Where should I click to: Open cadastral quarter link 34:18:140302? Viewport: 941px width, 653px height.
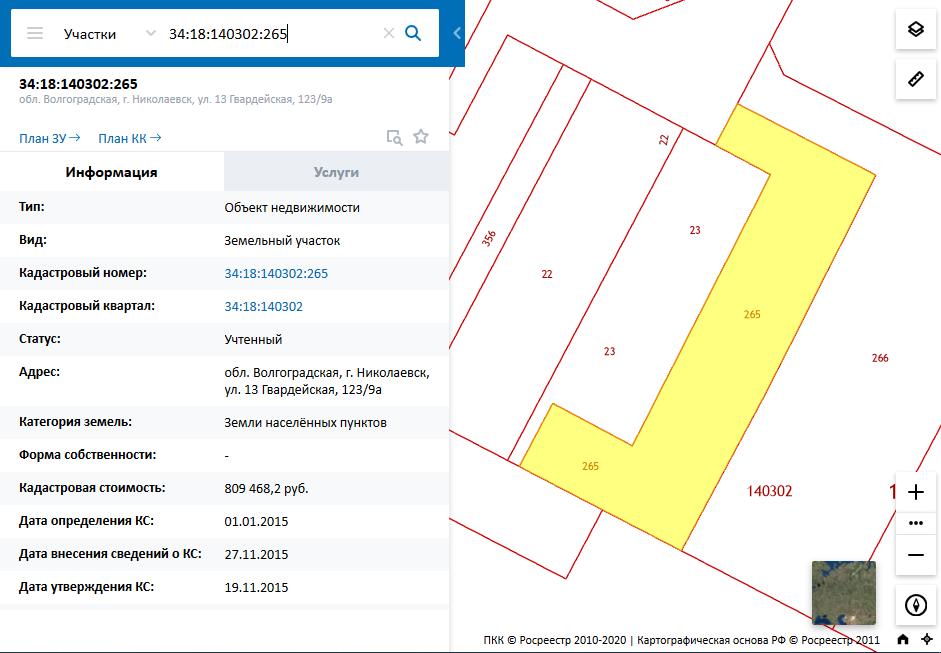[263, 306]
